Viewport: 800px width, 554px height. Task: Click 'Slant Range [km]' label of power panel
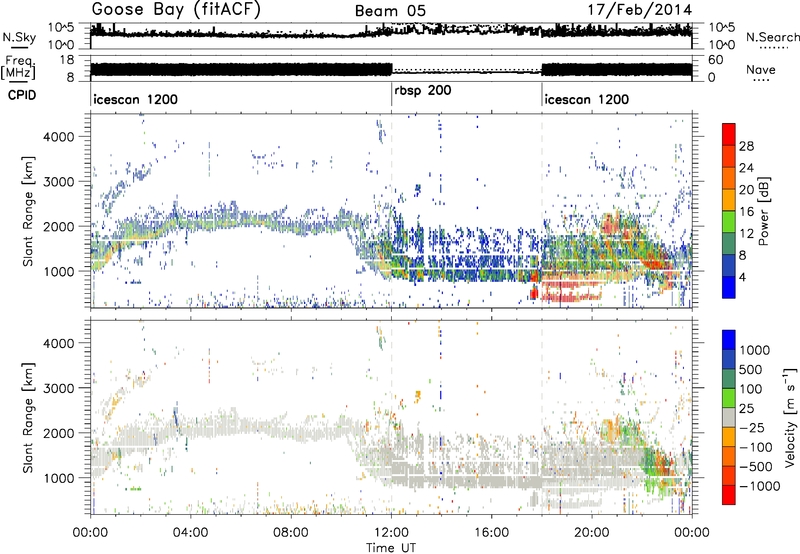point(28,211)
